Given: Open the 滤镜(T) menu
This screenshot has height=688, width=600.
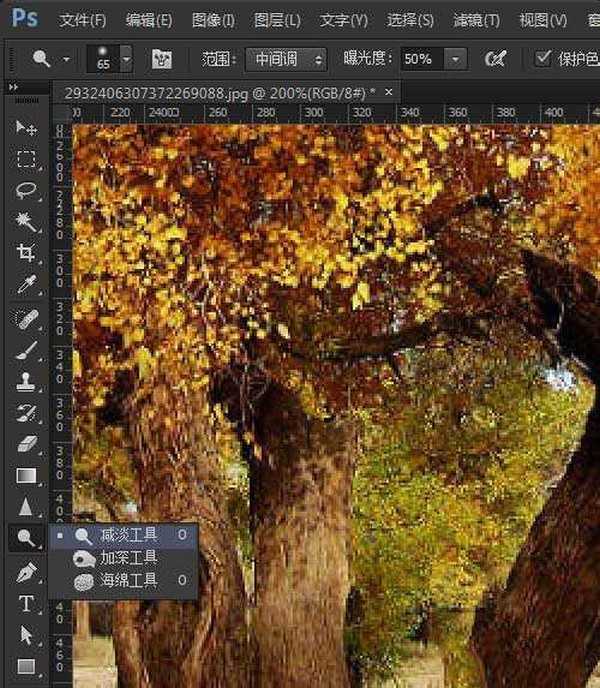Looking at the screenshot, I should click(476, 20).
